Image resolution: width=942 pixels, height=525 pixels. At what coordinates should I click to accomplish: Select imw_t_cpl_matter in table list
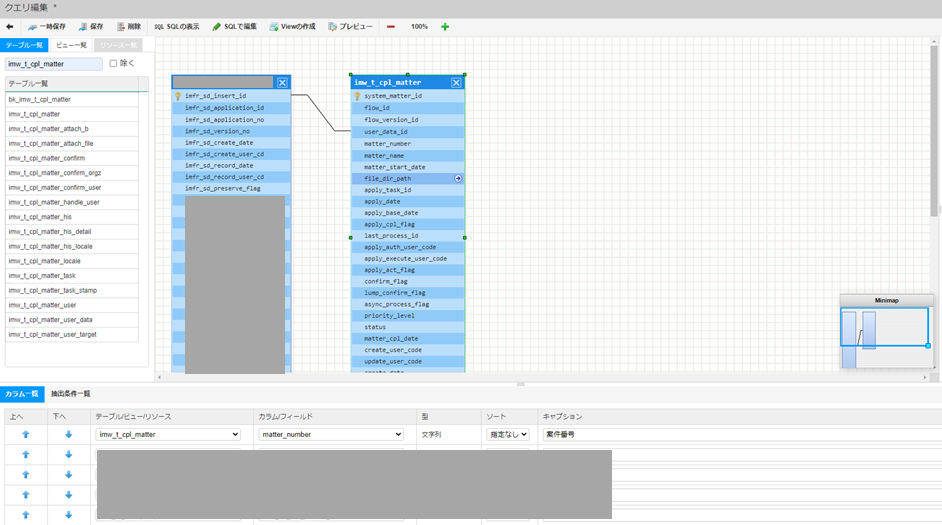[x=72, y=114]
